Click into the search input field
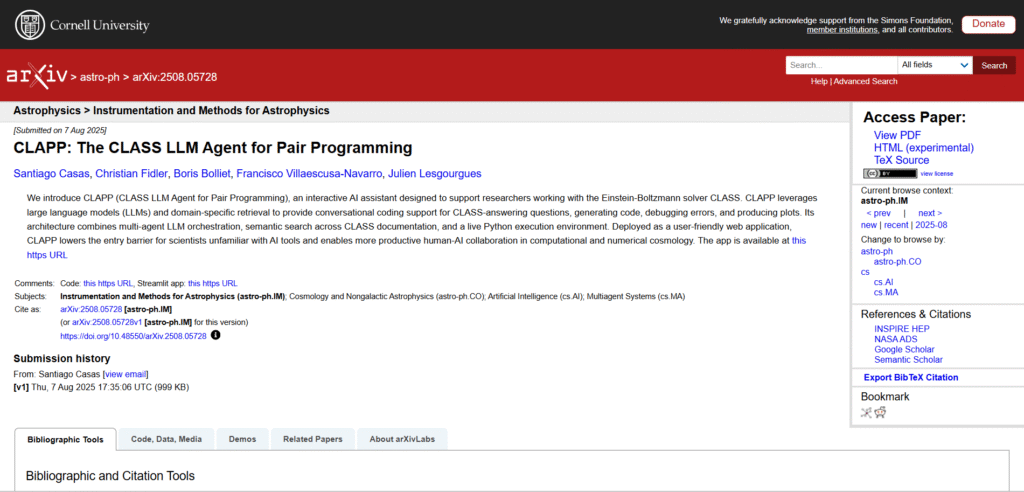This screenshot has width=1024, height=492. click(840, 65)
